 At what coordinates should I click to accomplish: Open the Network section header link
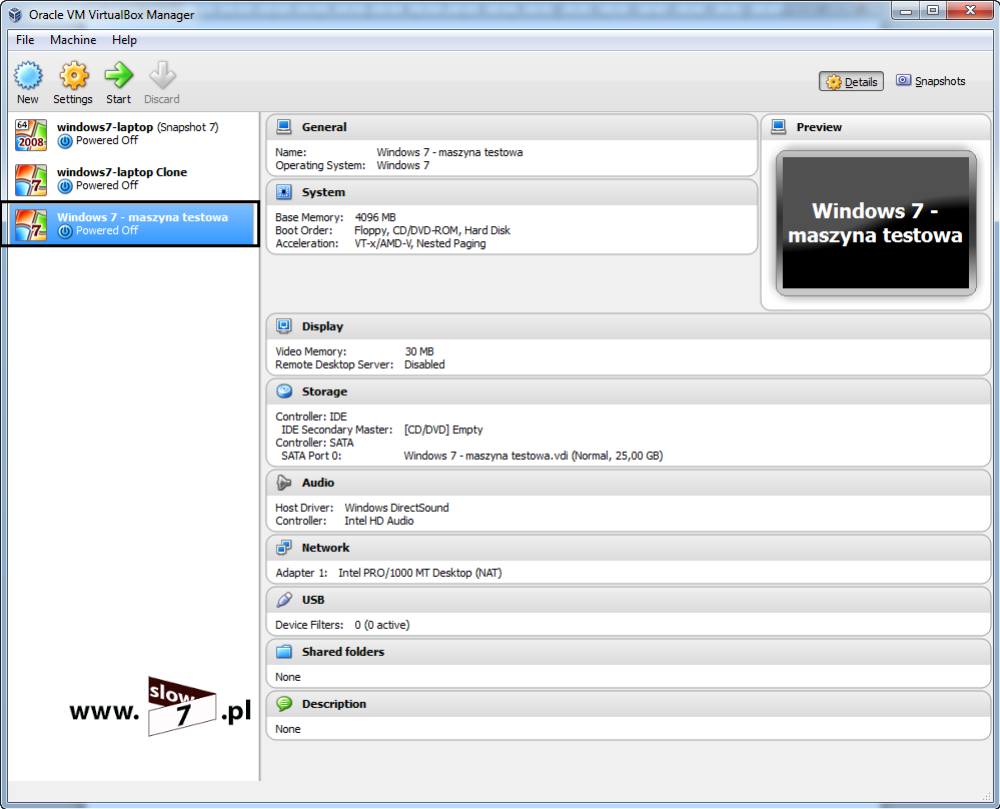(x=325, y=548)
